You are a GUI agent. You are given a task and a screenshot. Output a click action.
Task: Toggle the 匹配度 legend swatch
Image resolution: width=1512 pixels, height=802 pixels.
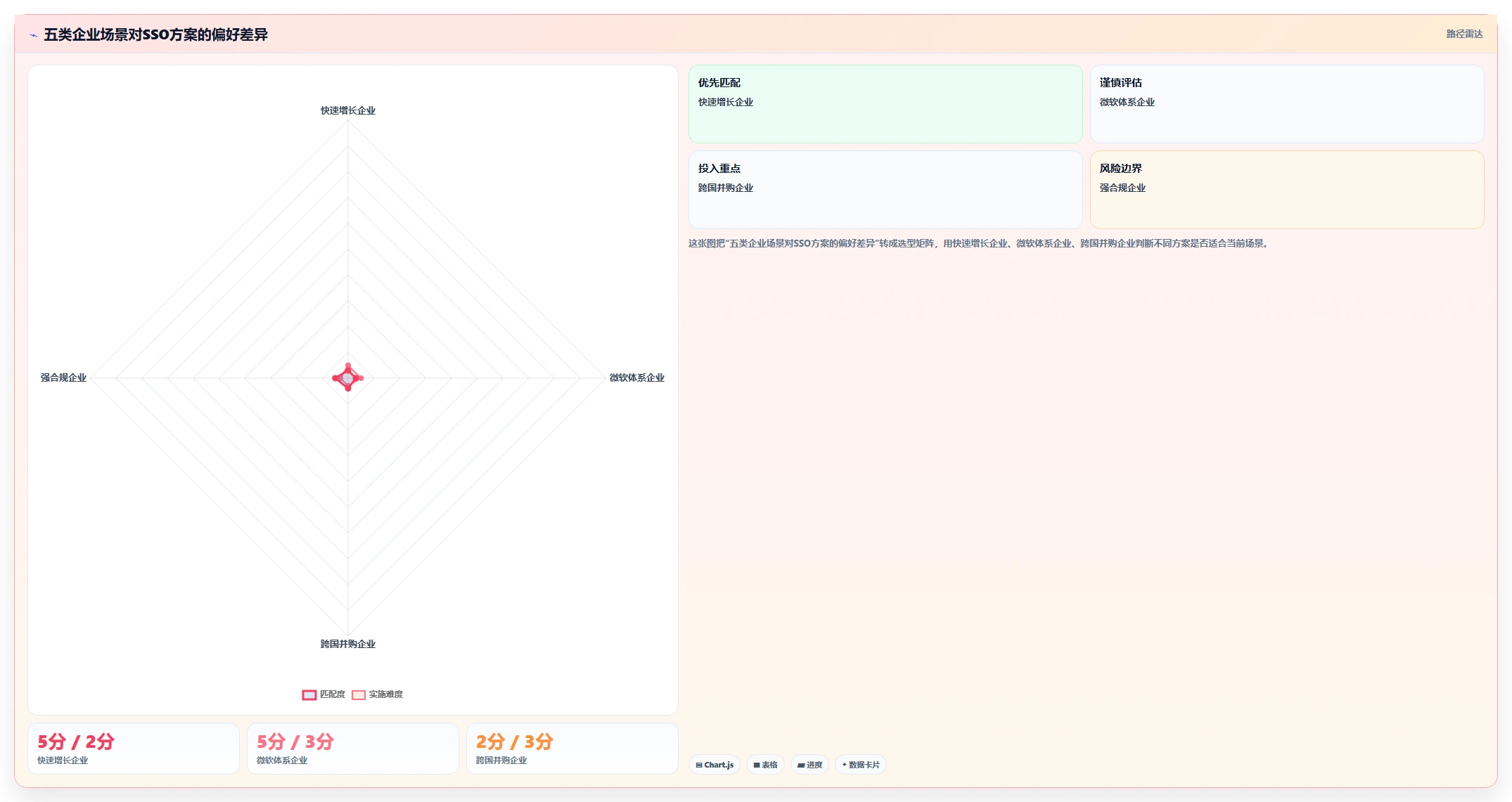(309, 695)
